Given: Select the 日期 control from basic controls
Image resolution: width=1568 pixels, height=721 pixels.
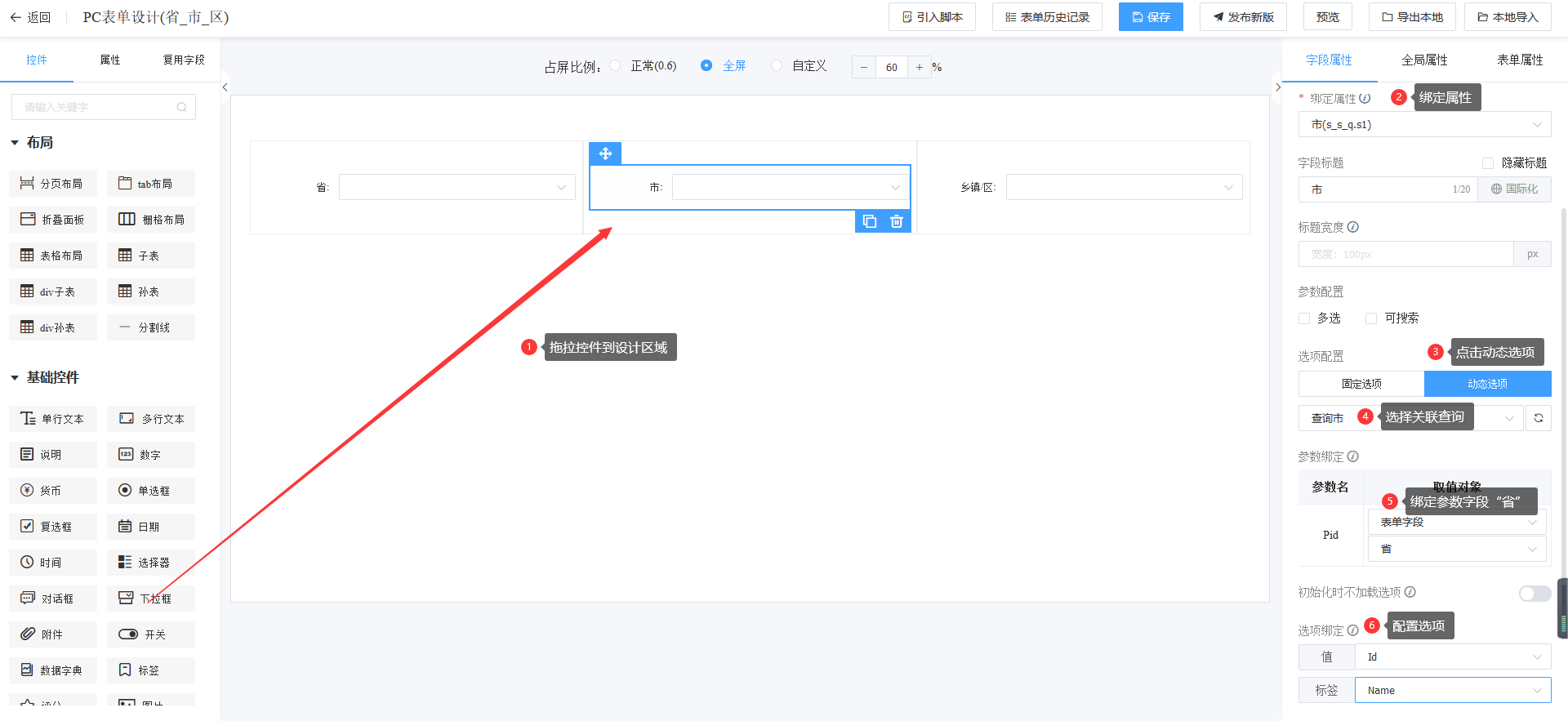Looking at the screenshot, I should (x=150, y=527).
